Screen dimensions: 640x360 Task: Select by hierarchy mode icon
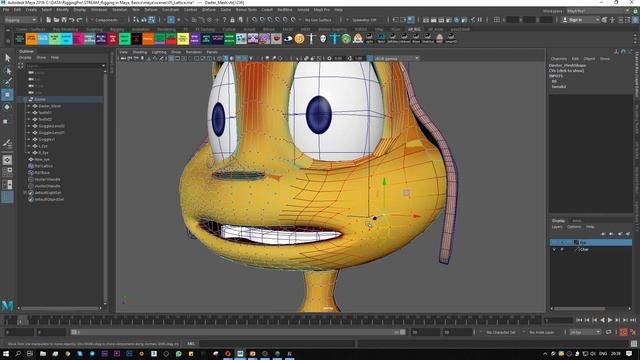[x=136, y=20]
